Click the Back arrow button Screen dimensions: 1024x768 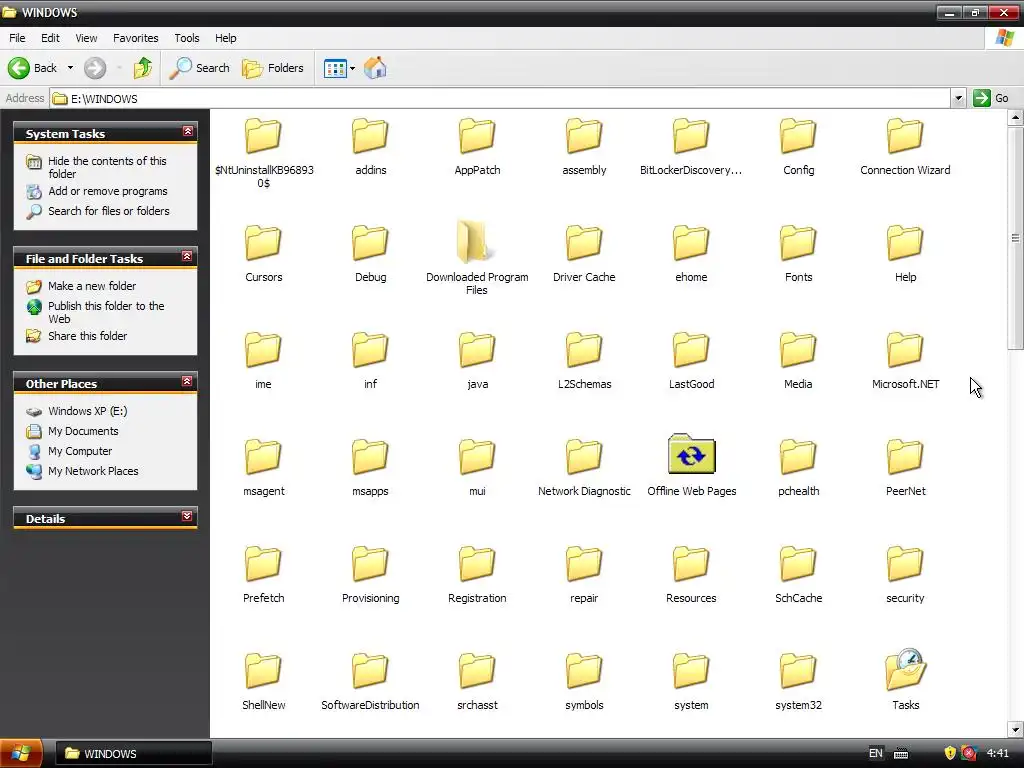pos(33,68)
